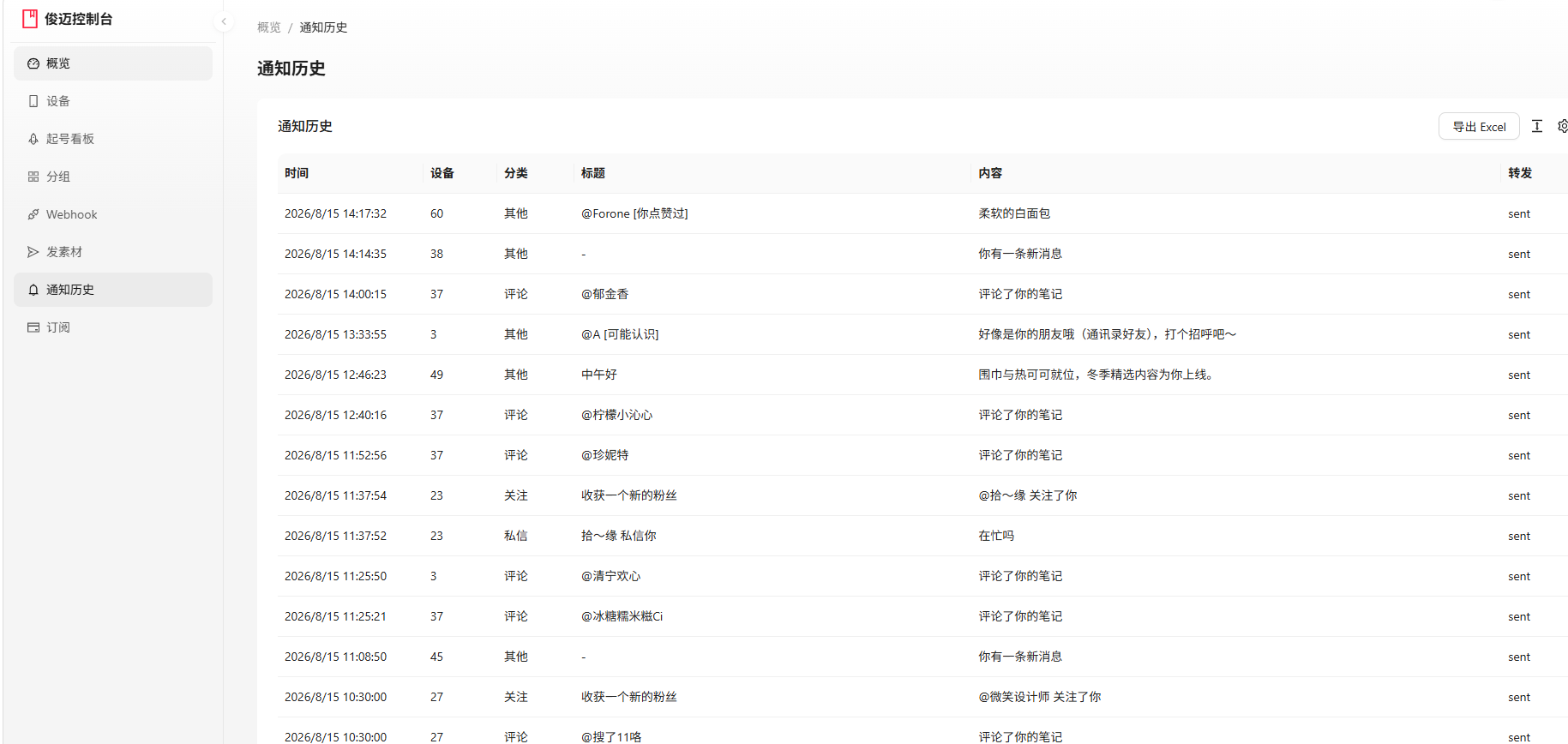Click the 概览 breadcrumb link
The width and height of the screenshot is (1568, 744).
(x=269, y=27)
